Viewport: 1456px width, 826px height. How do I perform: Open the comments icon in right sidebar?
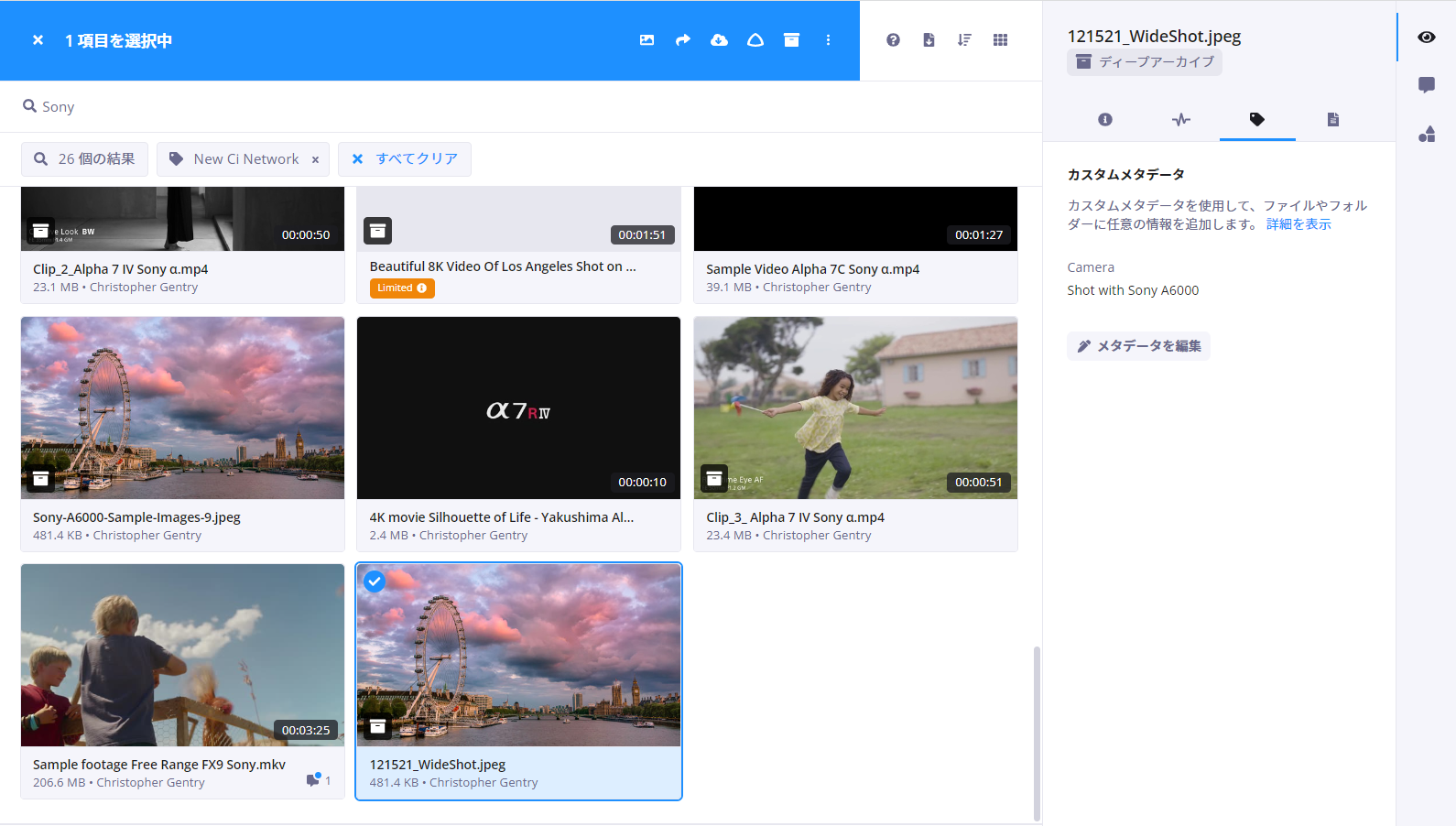1427,85
